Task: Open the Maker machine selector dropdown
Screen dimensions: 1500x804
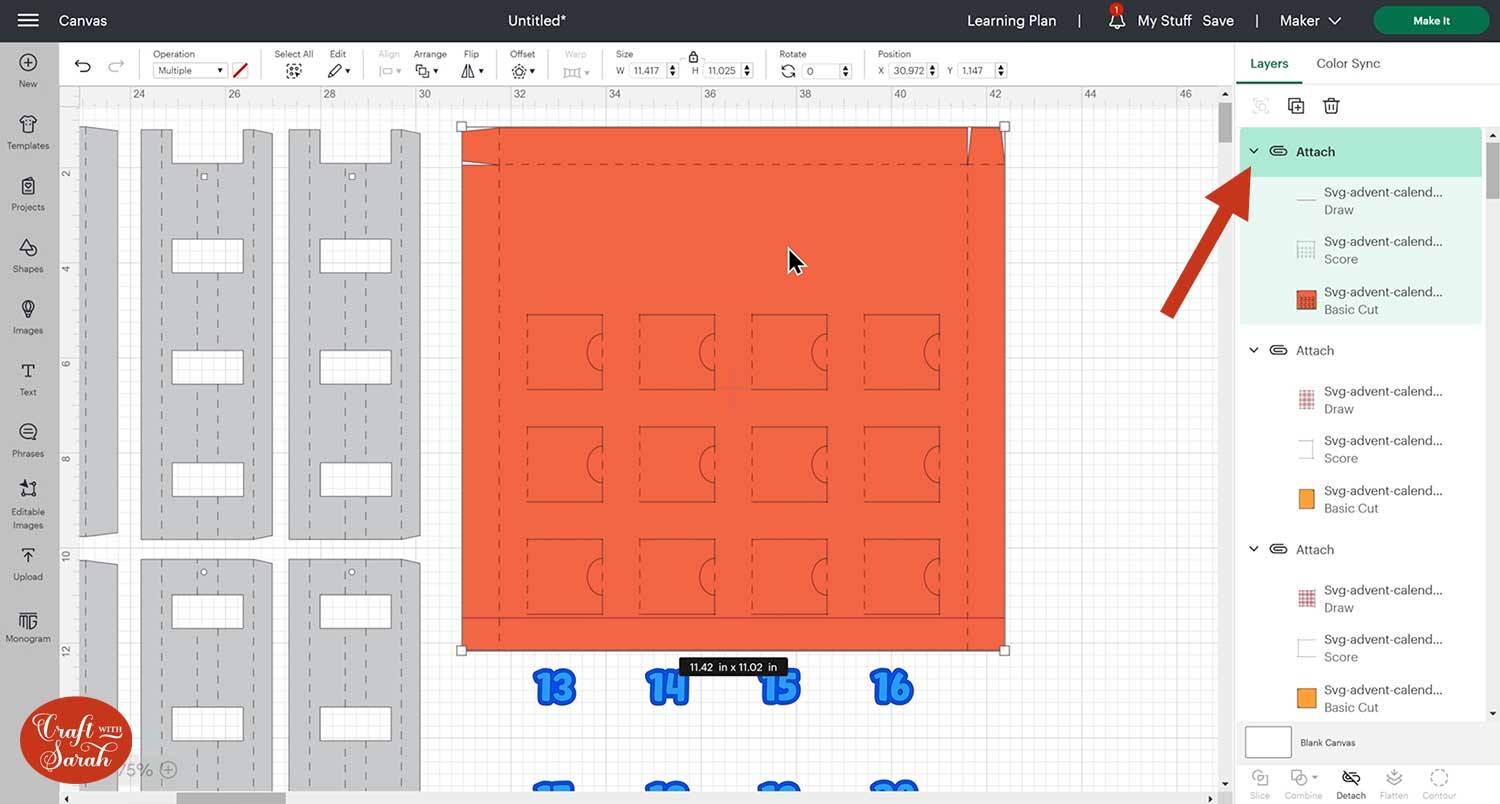Action: point(1311,20)
